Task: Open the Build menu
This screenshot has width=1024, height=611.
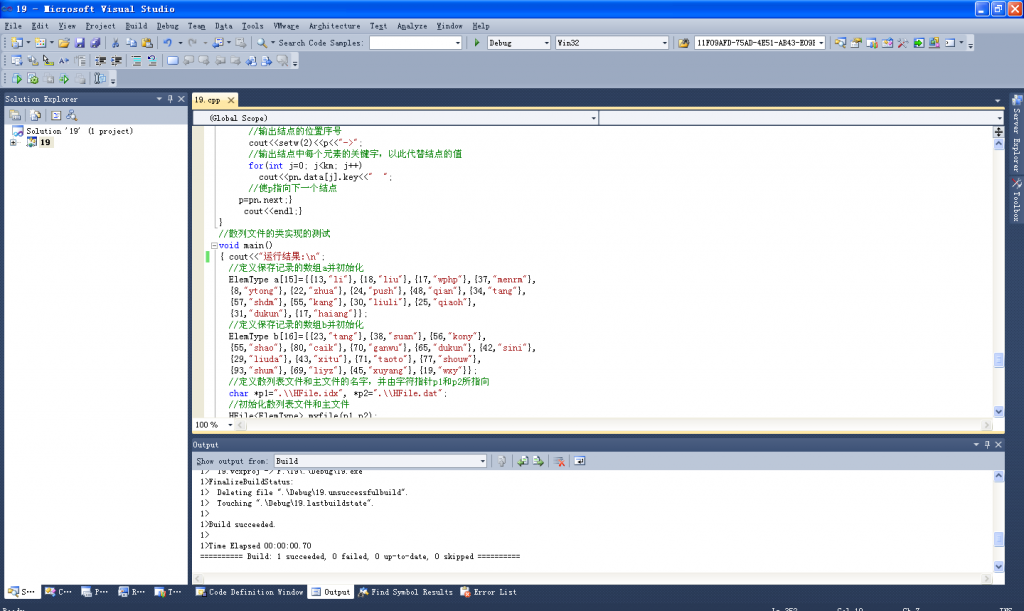Action: coord(136,25)
